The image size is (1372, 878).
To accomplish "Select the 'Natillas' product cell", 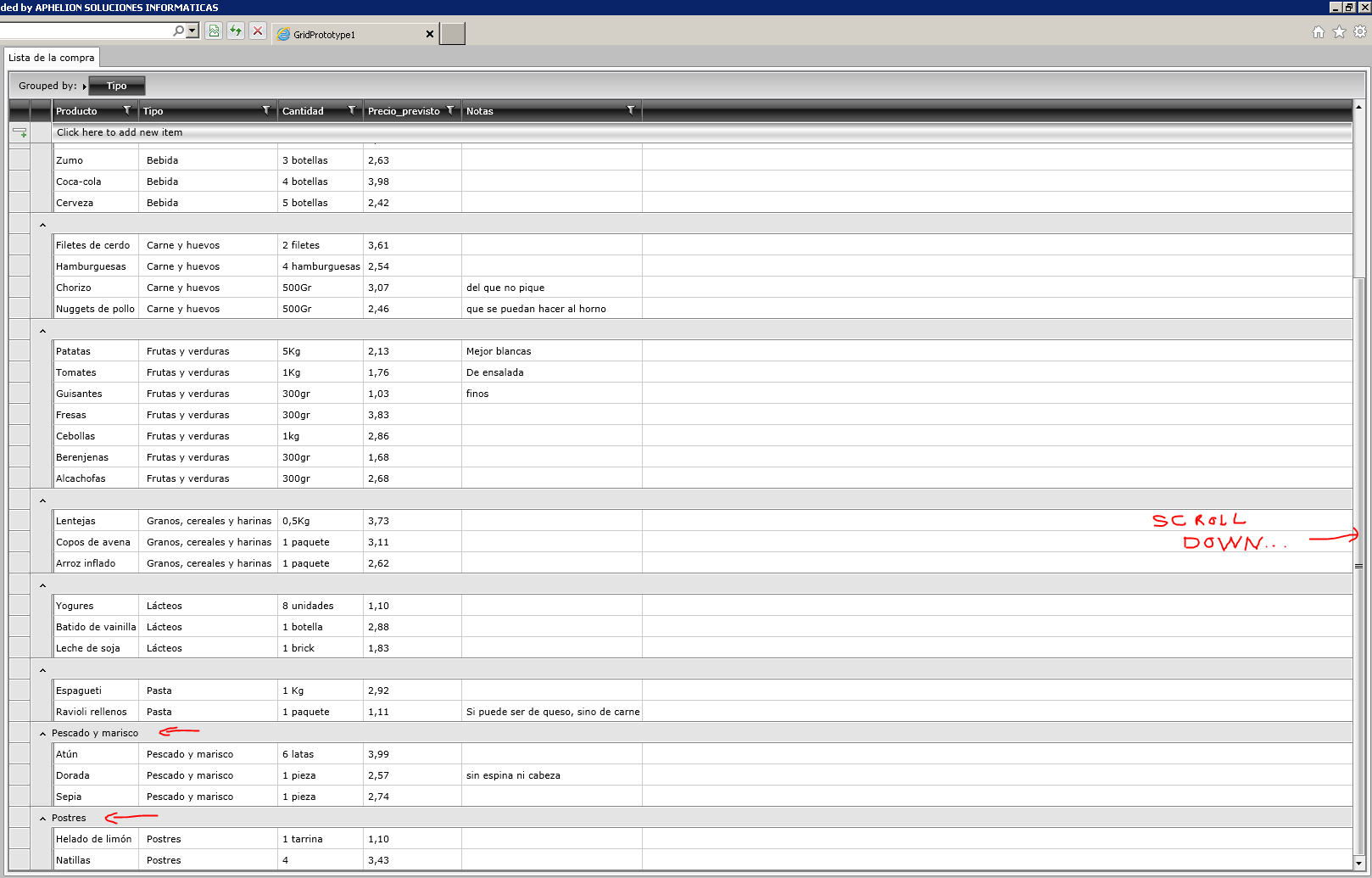I will click(96, 860).
